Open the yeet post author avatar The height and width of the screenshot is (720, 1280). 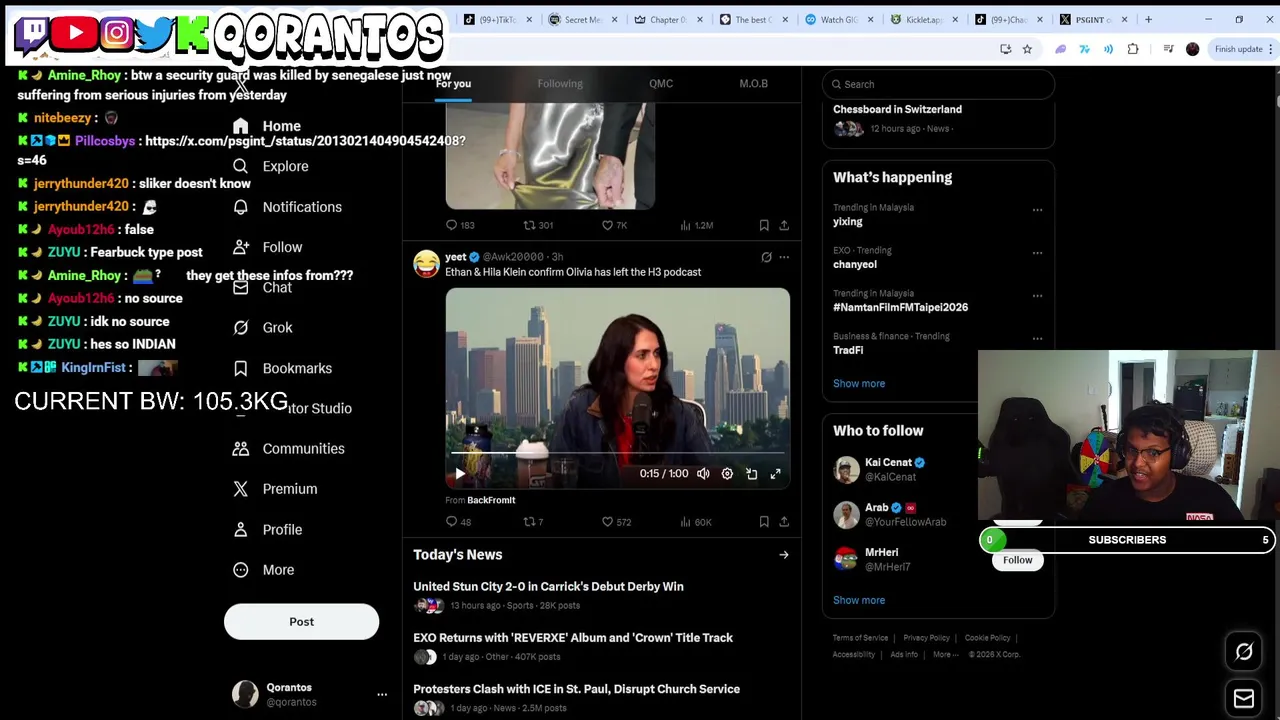tap(427, 264)
